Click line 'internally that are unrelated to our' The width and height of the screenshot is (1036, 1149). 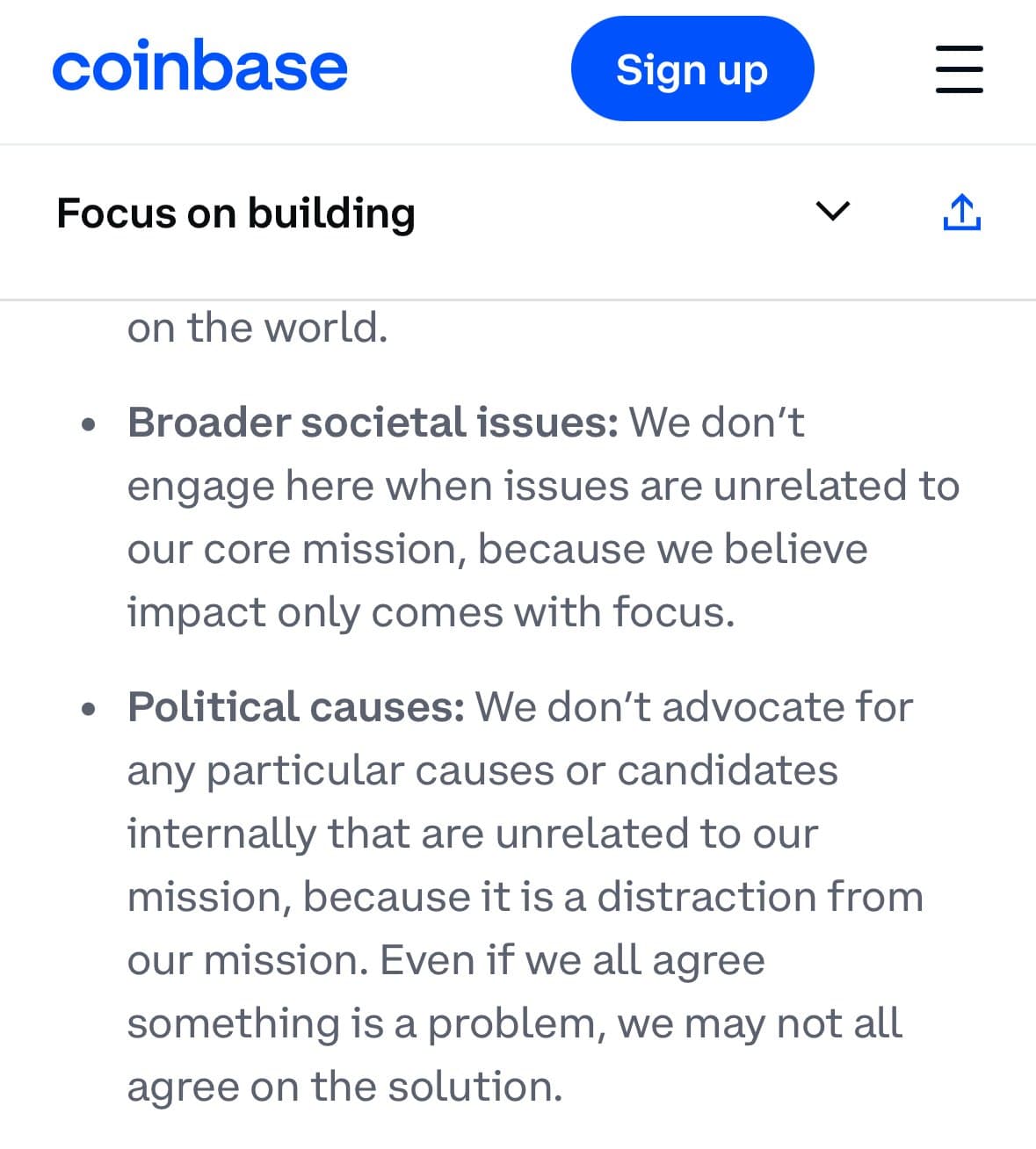click(473, 834)
